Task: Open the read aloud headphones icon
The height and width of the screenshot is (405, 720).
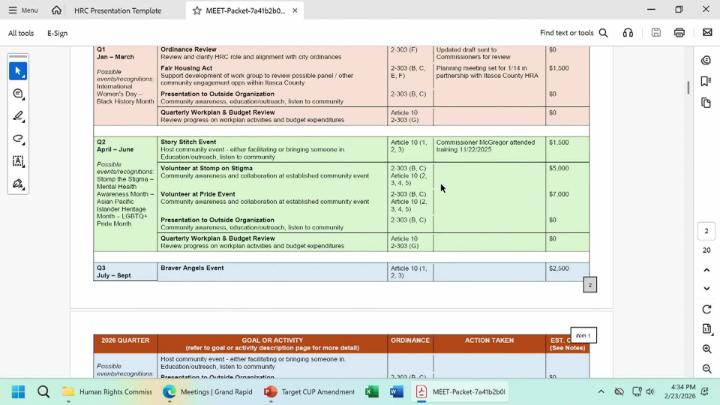Action: (627, 33)
